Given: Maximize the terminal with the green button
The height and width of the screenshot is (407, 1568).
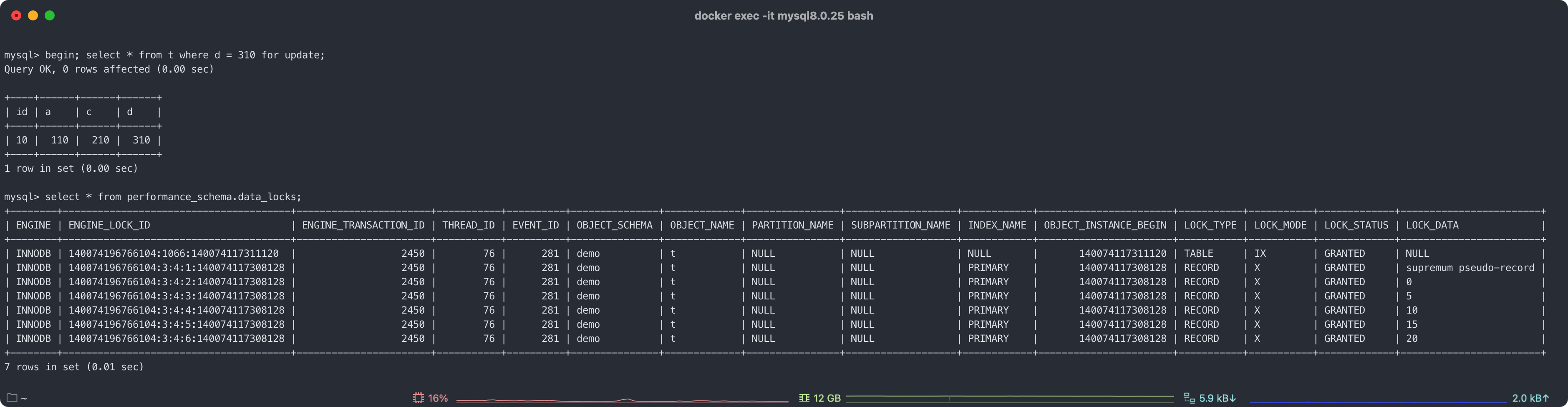Looking at the screenshot, I should 50,16.
